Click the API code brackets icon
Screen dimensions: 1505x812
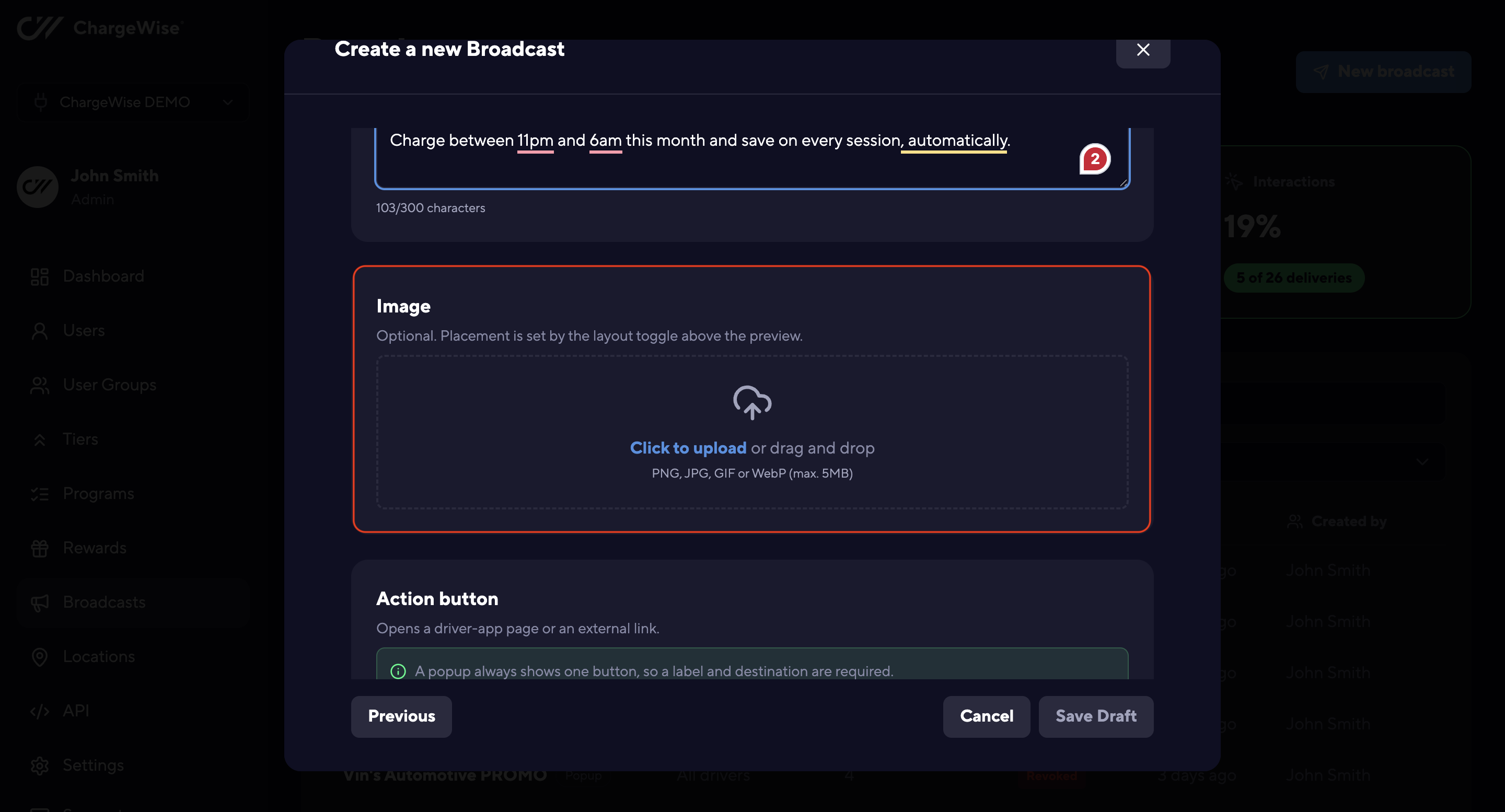40,711
